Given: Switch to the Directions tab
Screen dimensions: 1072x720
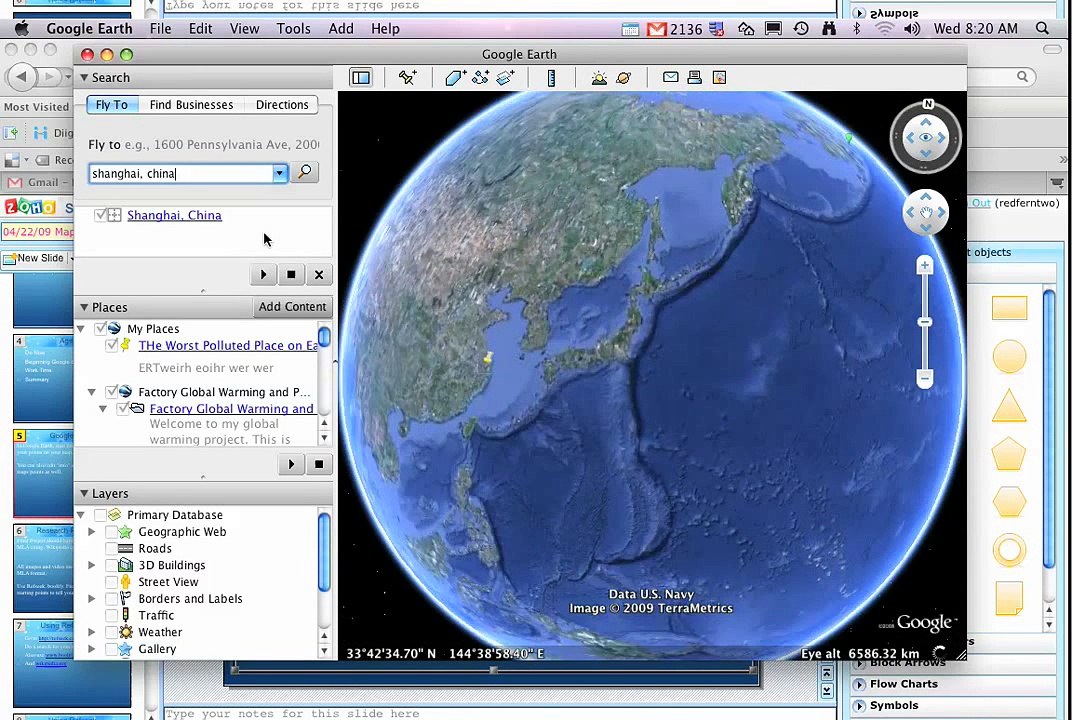Looking at the screenshot, I should pos(282,105).
